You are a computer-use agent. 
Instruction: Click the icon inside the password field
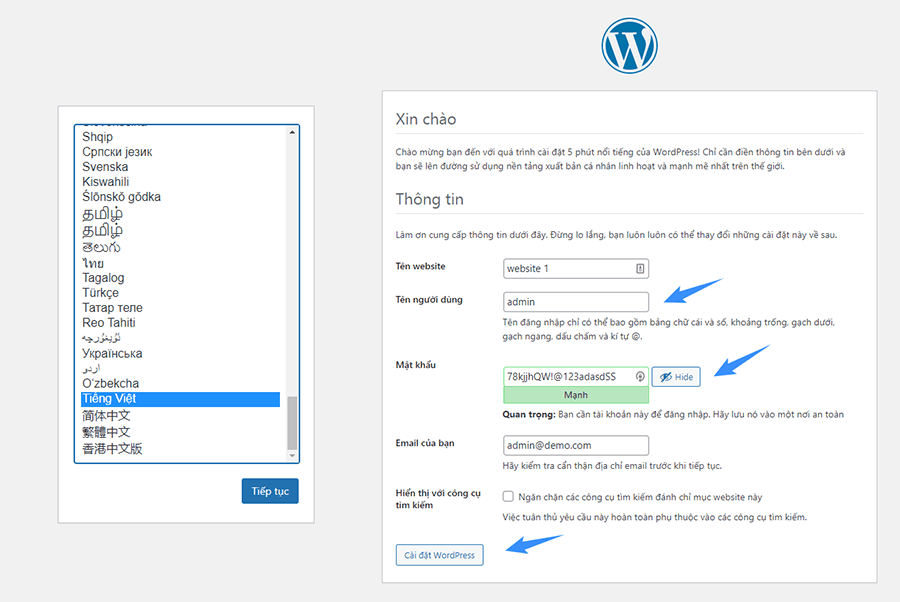639,377
